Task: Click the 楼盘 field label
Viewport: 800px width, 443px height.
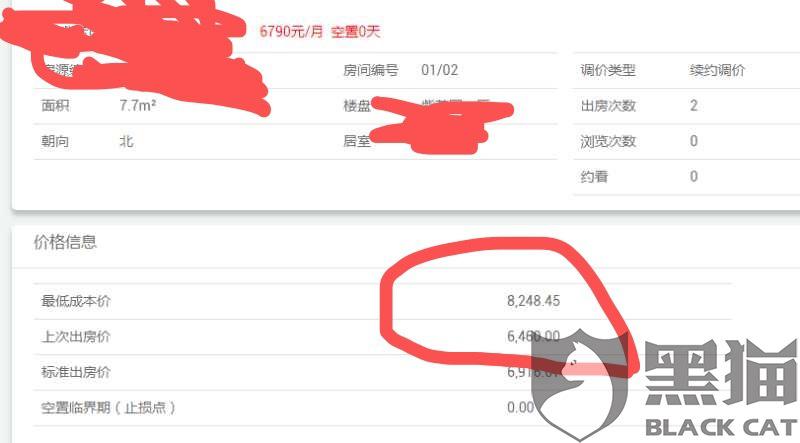Action: pyautogui.click(x=357, y=106)
